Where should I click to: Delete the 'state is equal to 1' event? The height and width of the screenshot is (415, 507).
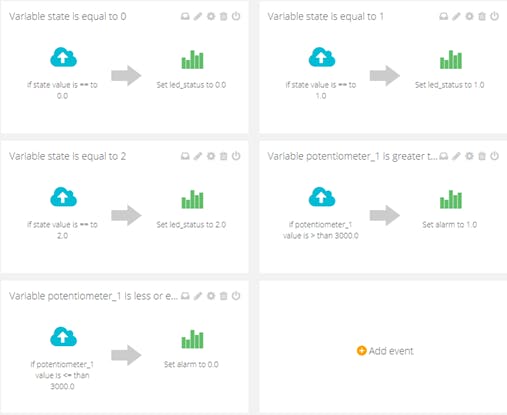tap(482, 16)
